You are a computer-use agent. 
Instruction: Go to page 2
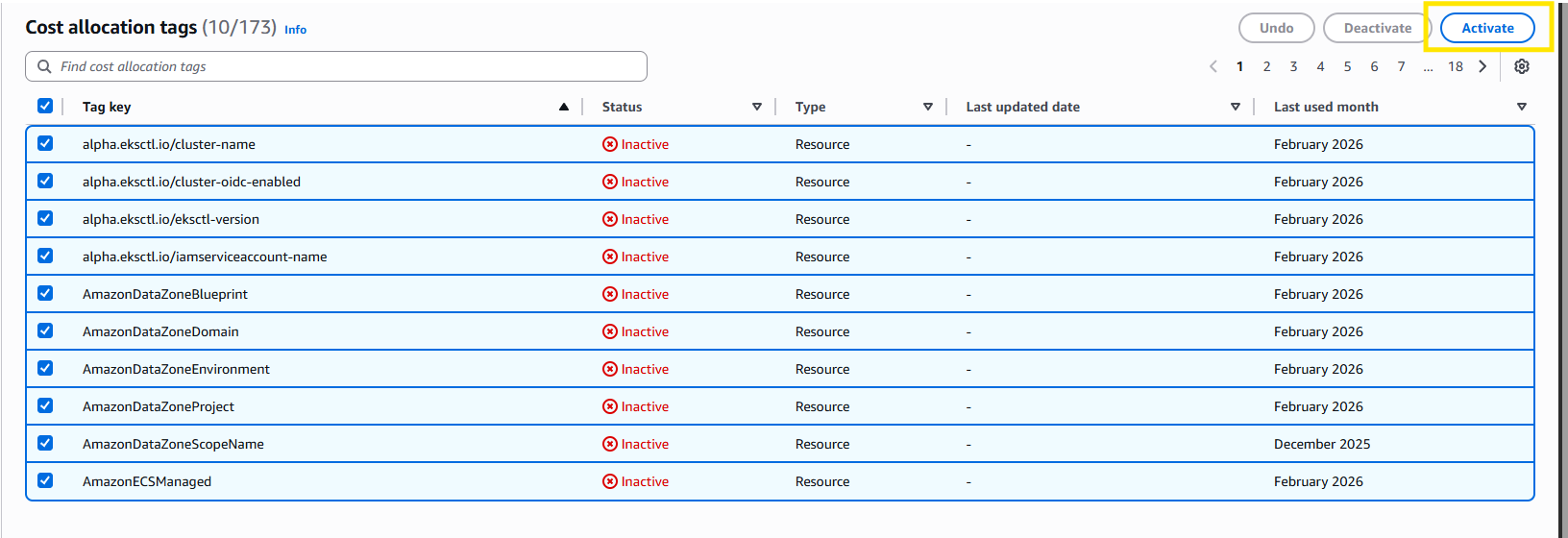[1267, 66]
